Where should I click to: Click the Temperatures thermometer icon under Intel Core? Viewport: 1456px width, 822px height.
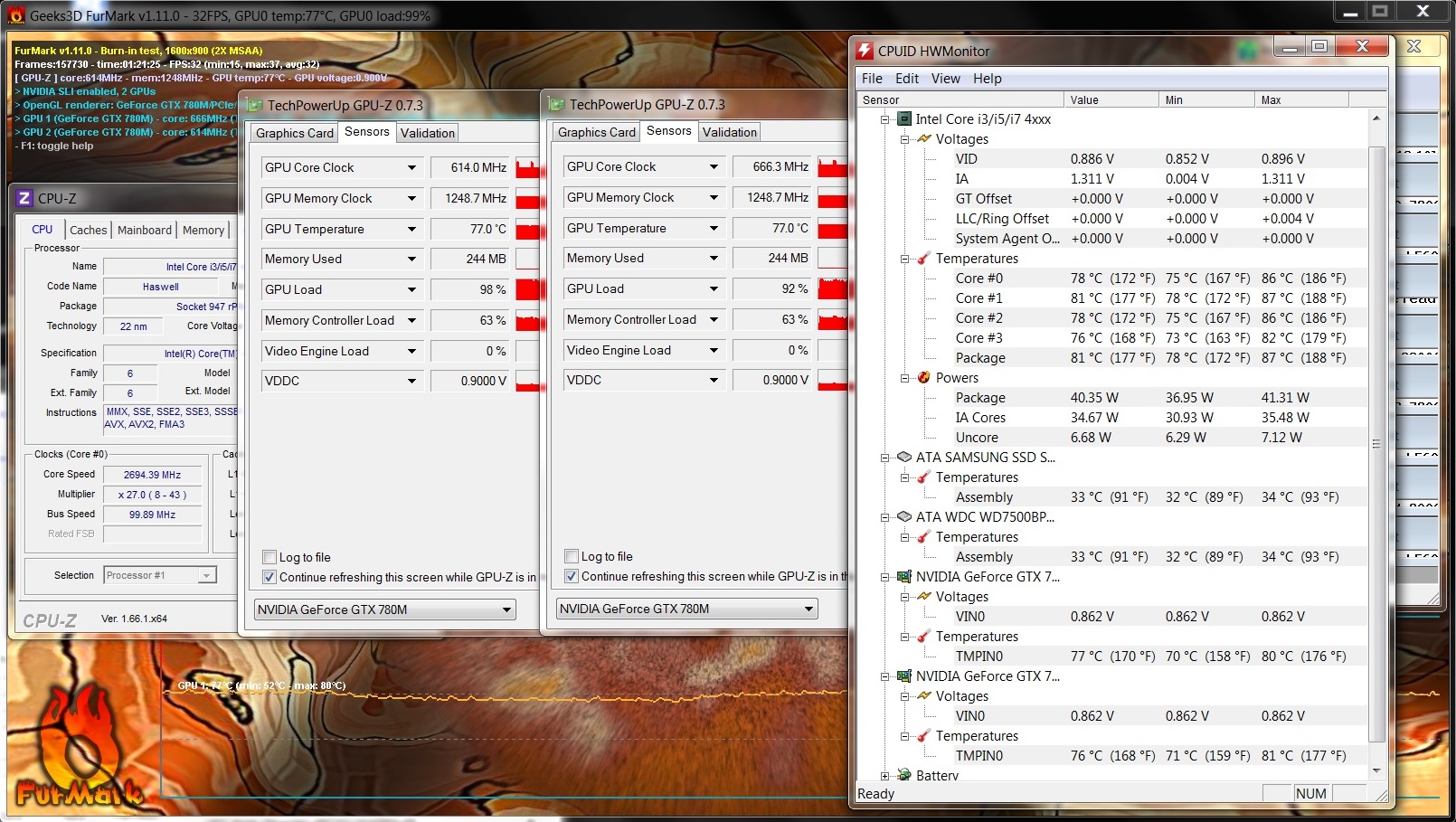[923, 259]
